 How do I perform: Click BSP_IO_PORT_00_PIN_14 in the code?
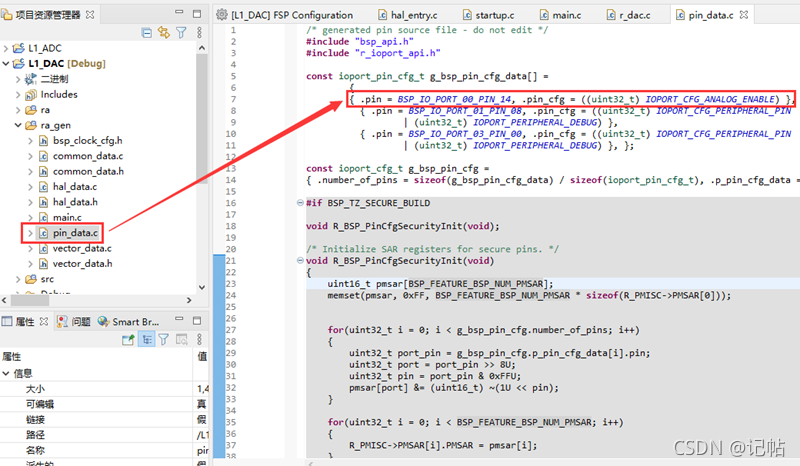coord(454,100)
